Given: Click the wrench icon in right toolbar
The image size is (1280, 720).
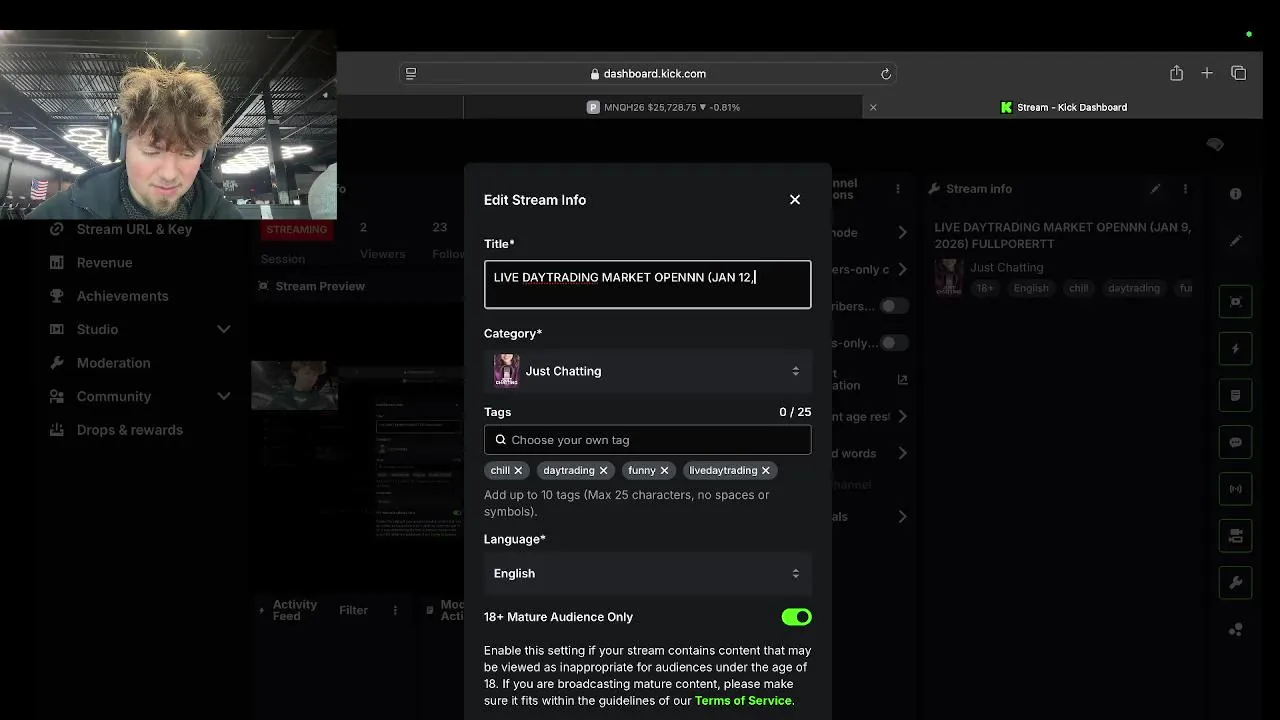Looking at the screenshot, I should pyautogui.click(x=1236, y=583).
